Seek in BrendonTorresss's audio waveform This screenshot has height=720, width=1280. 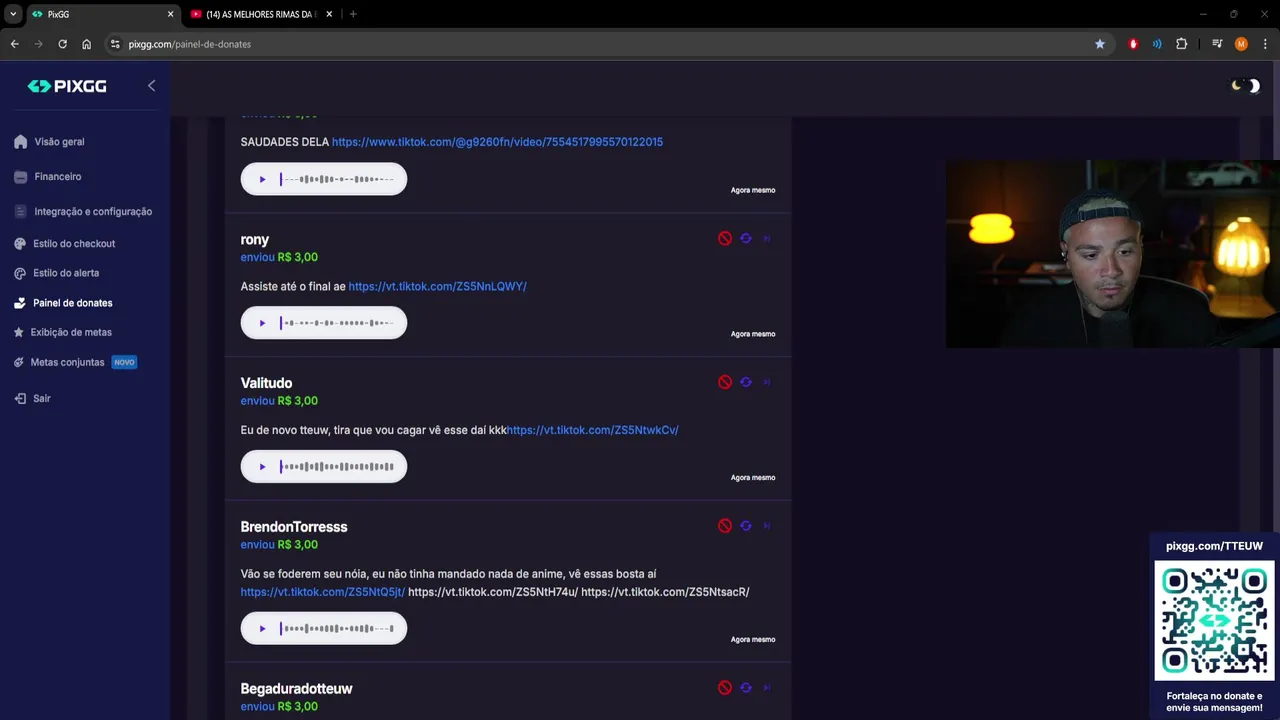337,629
